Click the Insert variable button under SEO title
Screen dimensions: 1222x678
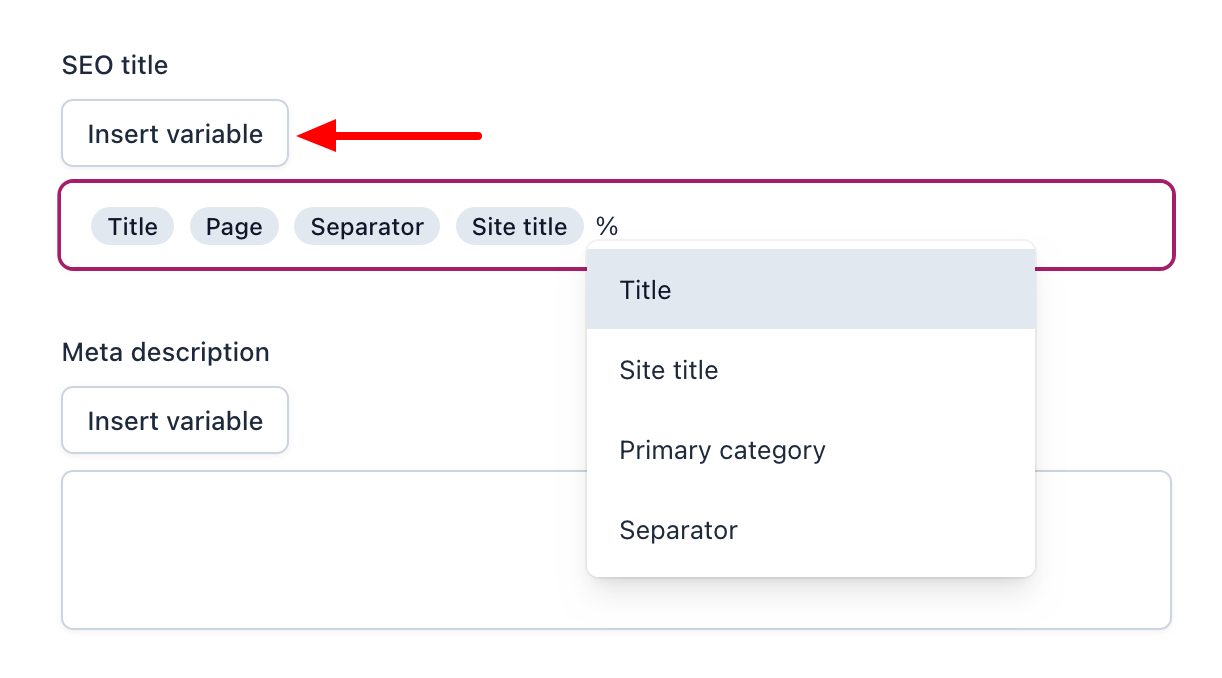click(174, 133)
